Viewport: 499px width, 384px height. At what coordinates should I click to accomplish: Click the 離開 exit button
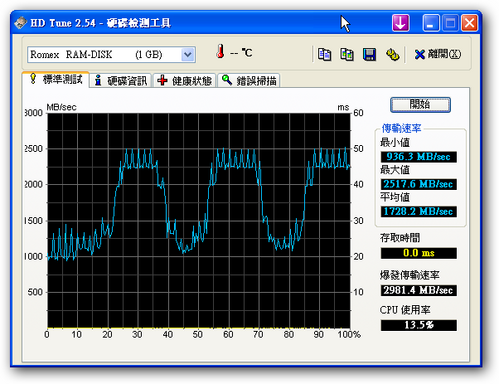(438, 54)
